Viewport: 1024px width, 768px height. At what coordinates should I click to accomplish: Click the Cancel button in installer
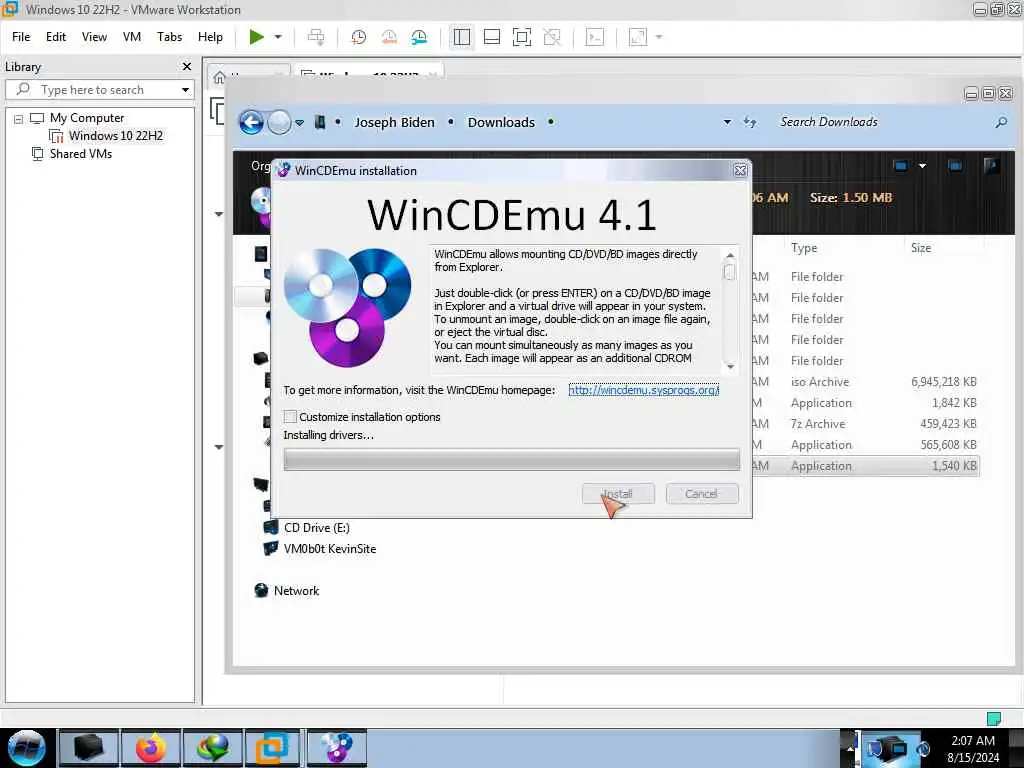point(701,494)
